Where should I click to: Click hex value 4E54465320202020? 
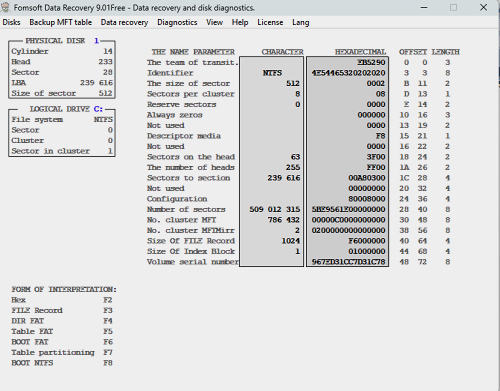[x=348, y=73]
